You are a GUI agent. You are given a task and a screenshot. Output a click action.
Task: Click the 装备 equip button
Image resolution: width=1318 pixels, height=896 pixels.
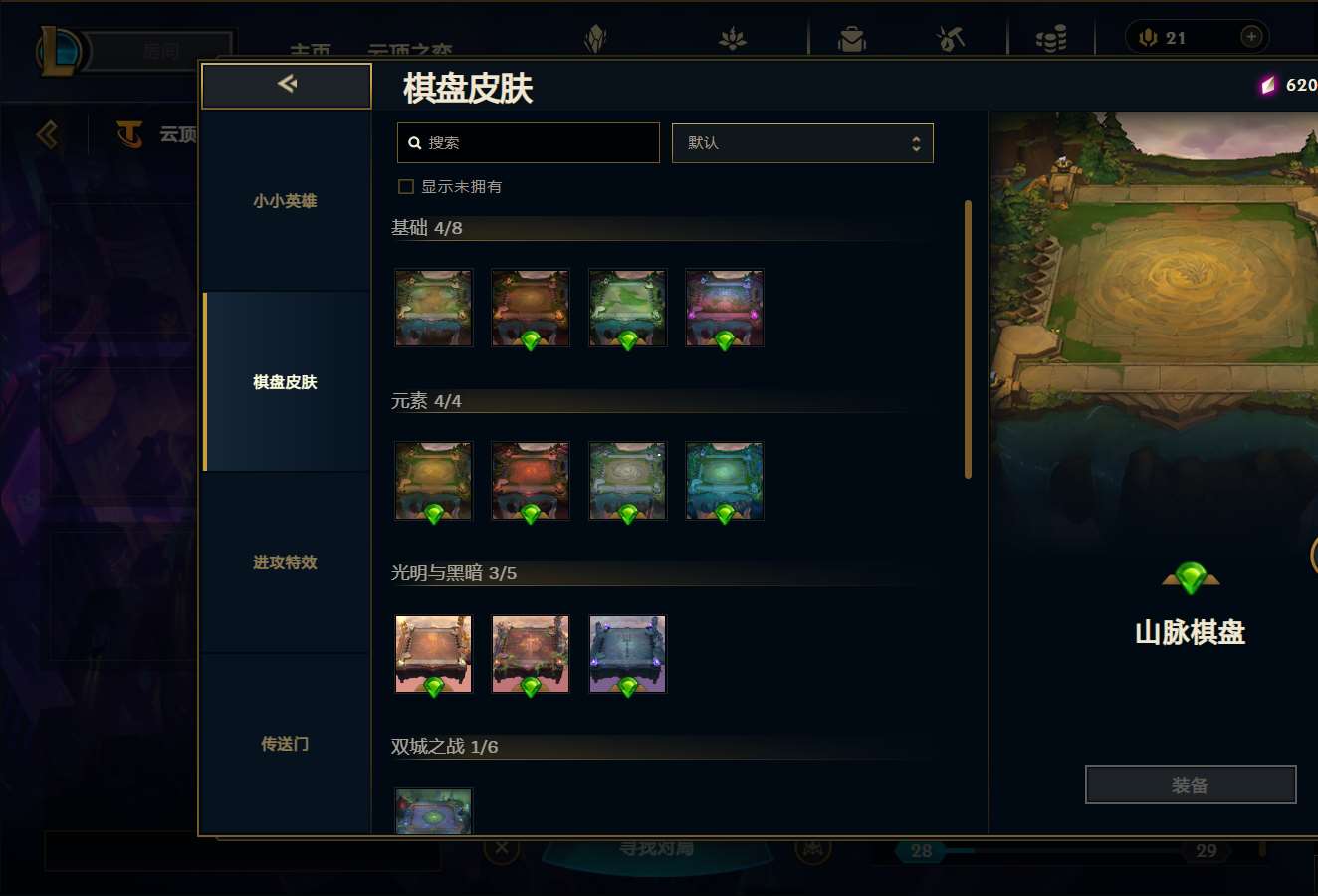click(1191, 784)
